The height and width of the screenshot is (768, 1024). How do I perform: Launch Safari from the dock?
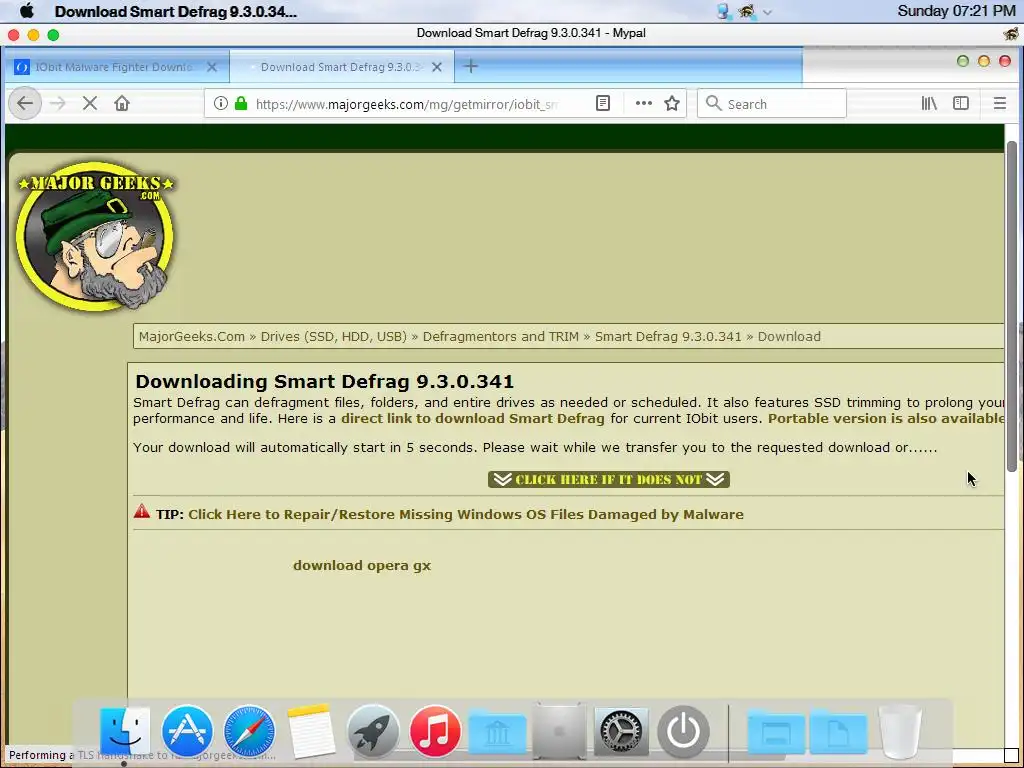(x=249, y=731)
